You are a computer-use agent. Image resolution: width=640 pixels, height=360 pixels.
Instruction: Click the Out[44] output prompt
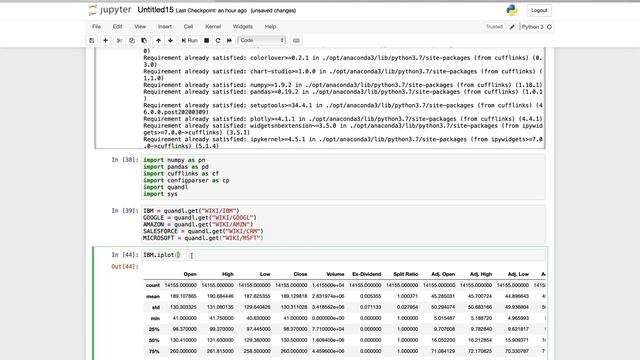point(125,267)
